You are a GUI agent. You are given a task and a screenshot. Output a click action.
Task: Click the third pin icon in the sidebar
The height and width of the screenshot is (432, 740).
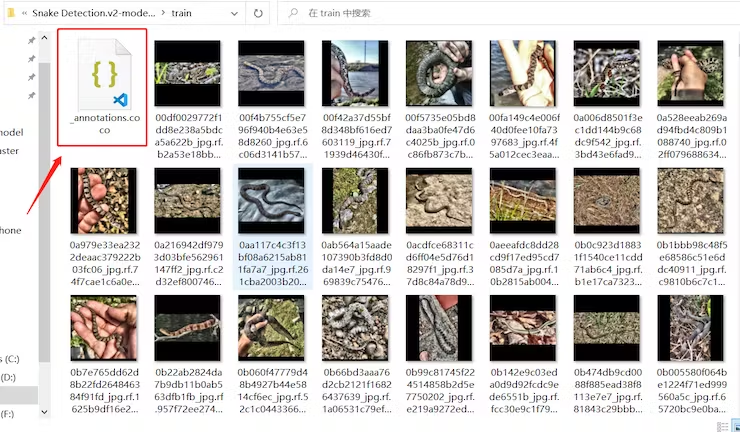(31, 77)
